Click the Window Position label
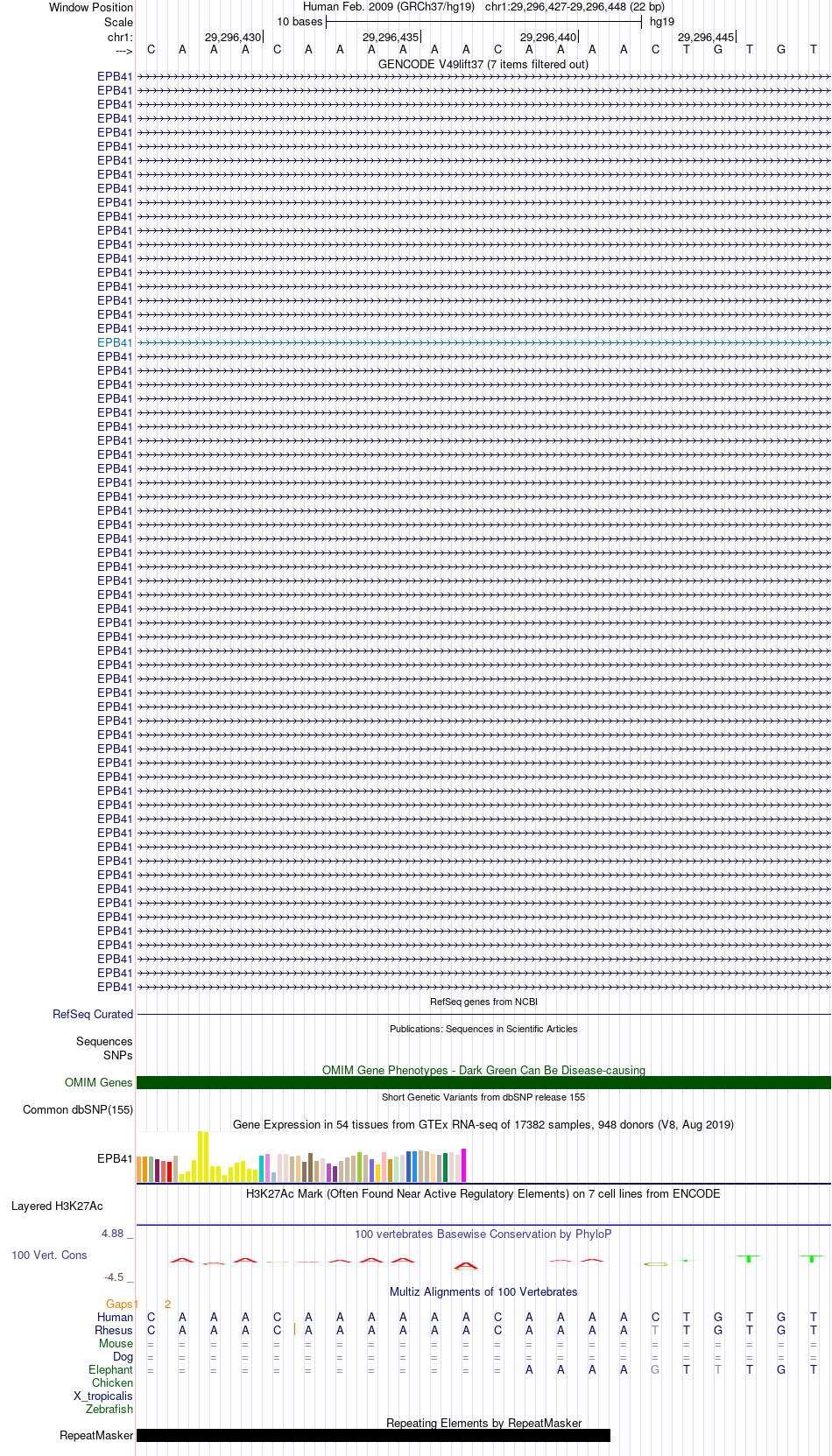Viewport: 832px width, 1456px height. click(x=91, y=7)
